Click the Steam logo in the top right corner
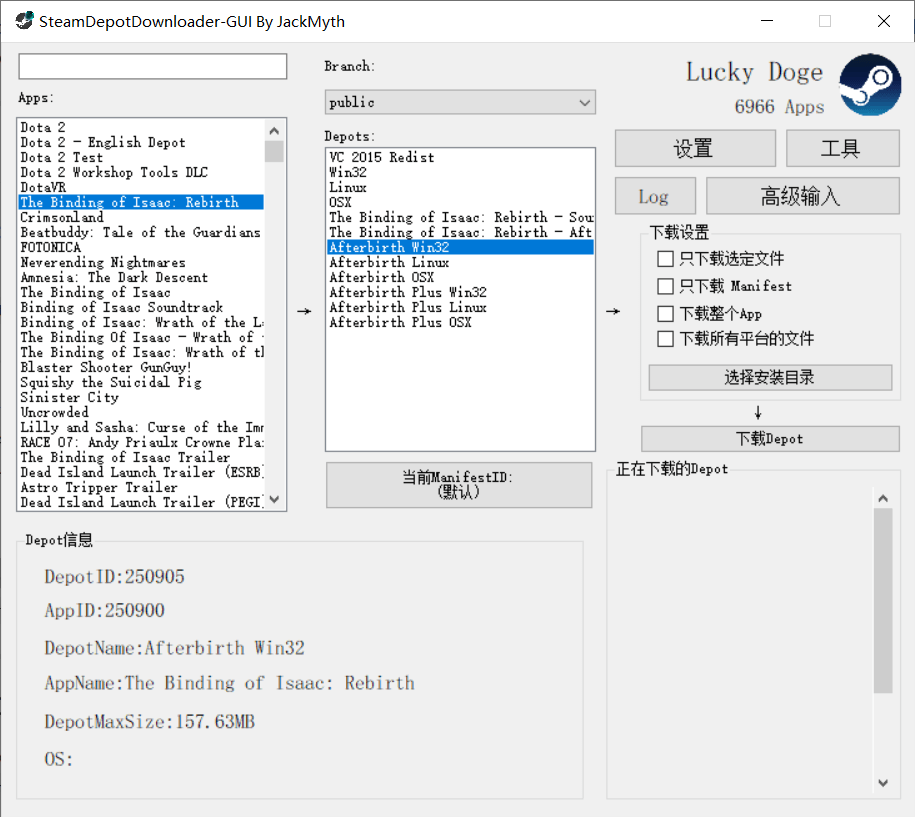915x817 pixels. 869,84
